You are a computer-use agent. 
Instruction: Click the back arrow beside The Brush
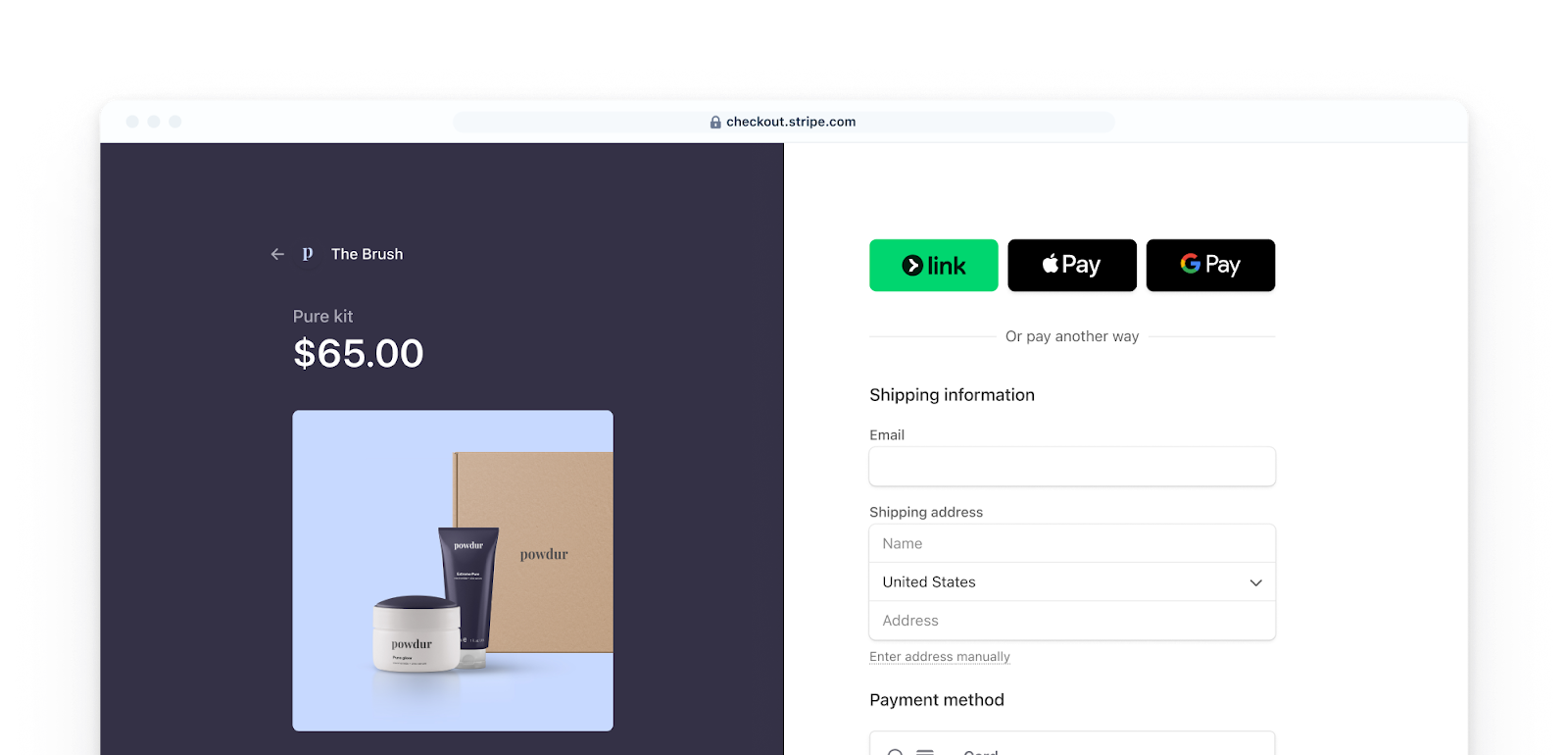coord(277,254)
